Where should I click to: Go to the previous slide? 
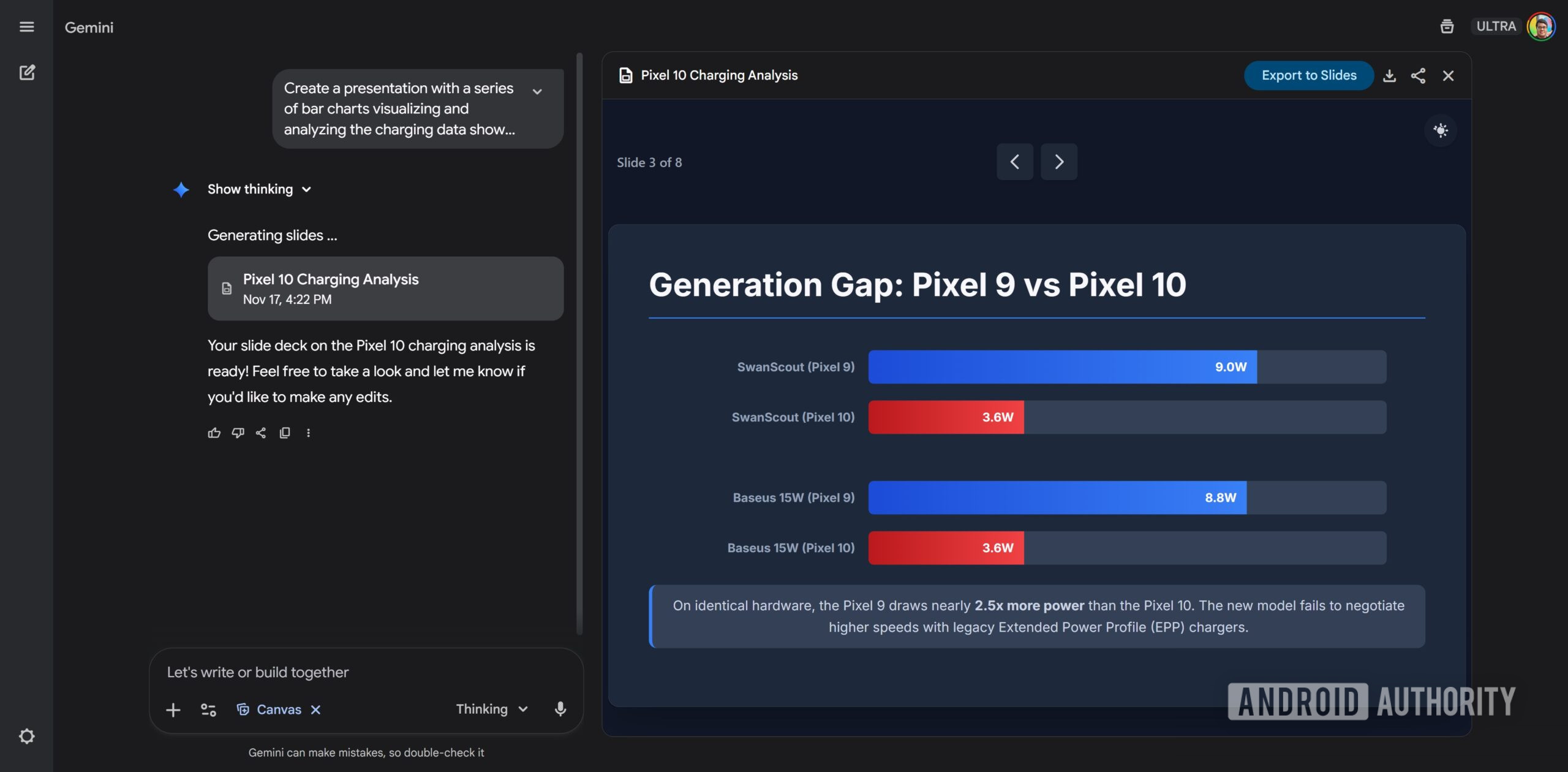click(x=1014, y=162)
